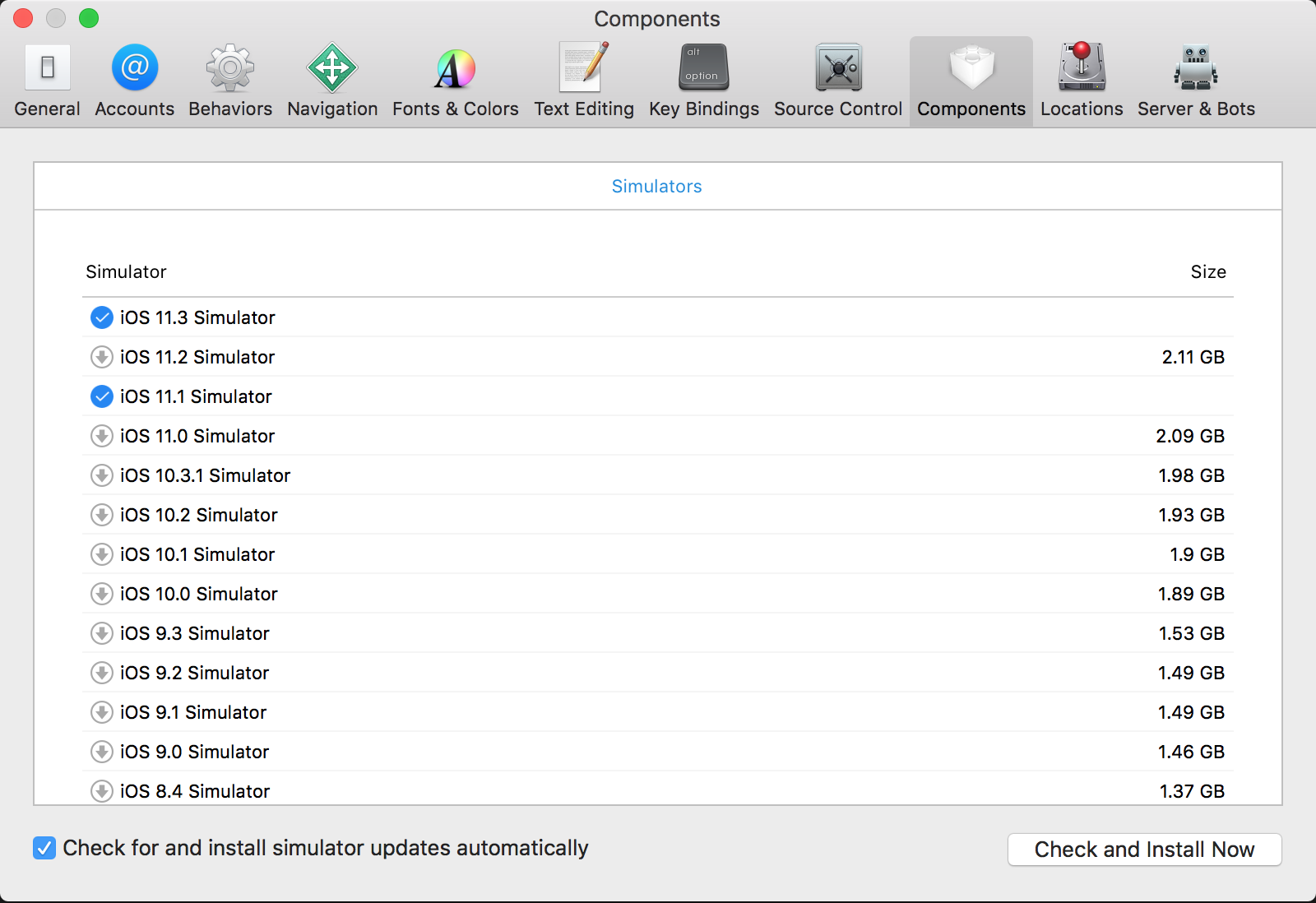
Task: Select the 1.93 GB size value
Action: click(1191, 515)
